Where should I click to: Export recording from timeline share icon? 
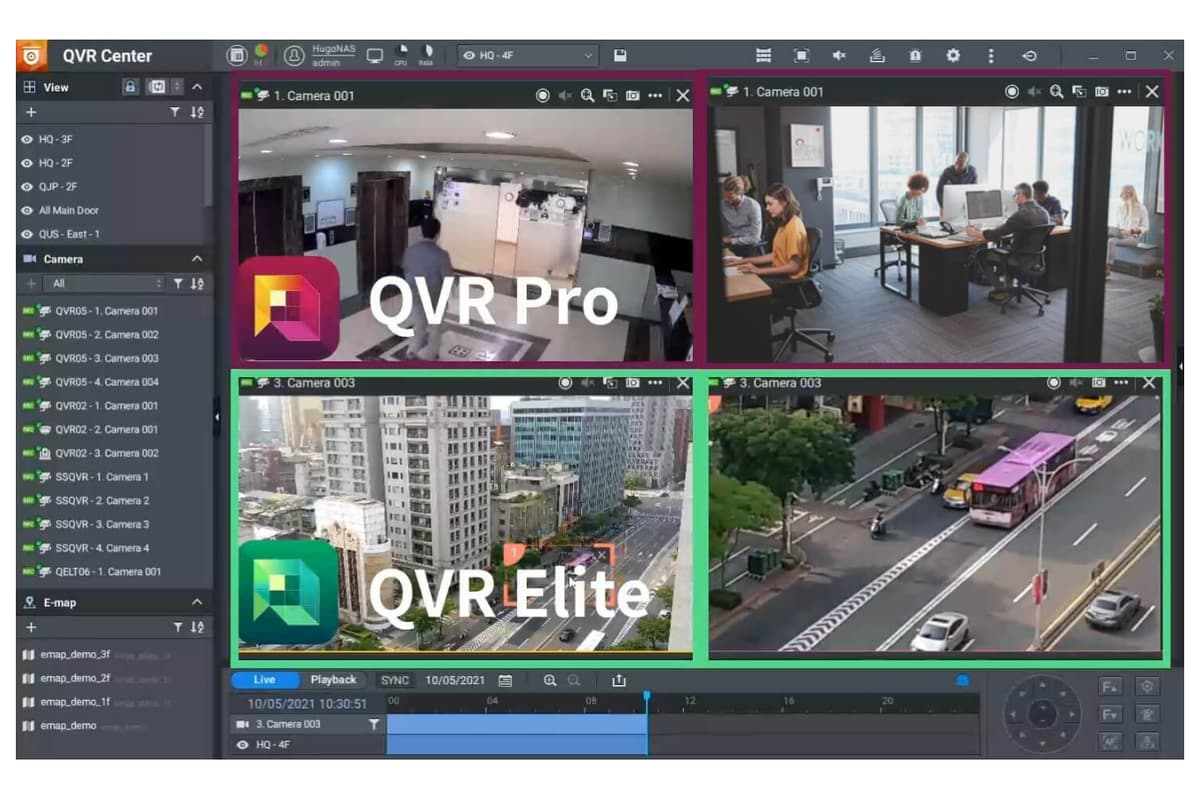[619, 680]
